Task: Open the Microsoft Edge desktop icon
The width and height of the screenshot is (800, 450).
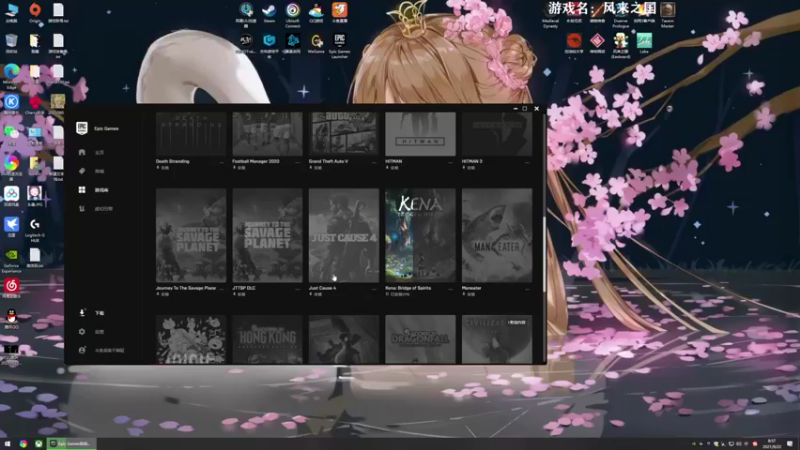Action: tap(11, 76)
